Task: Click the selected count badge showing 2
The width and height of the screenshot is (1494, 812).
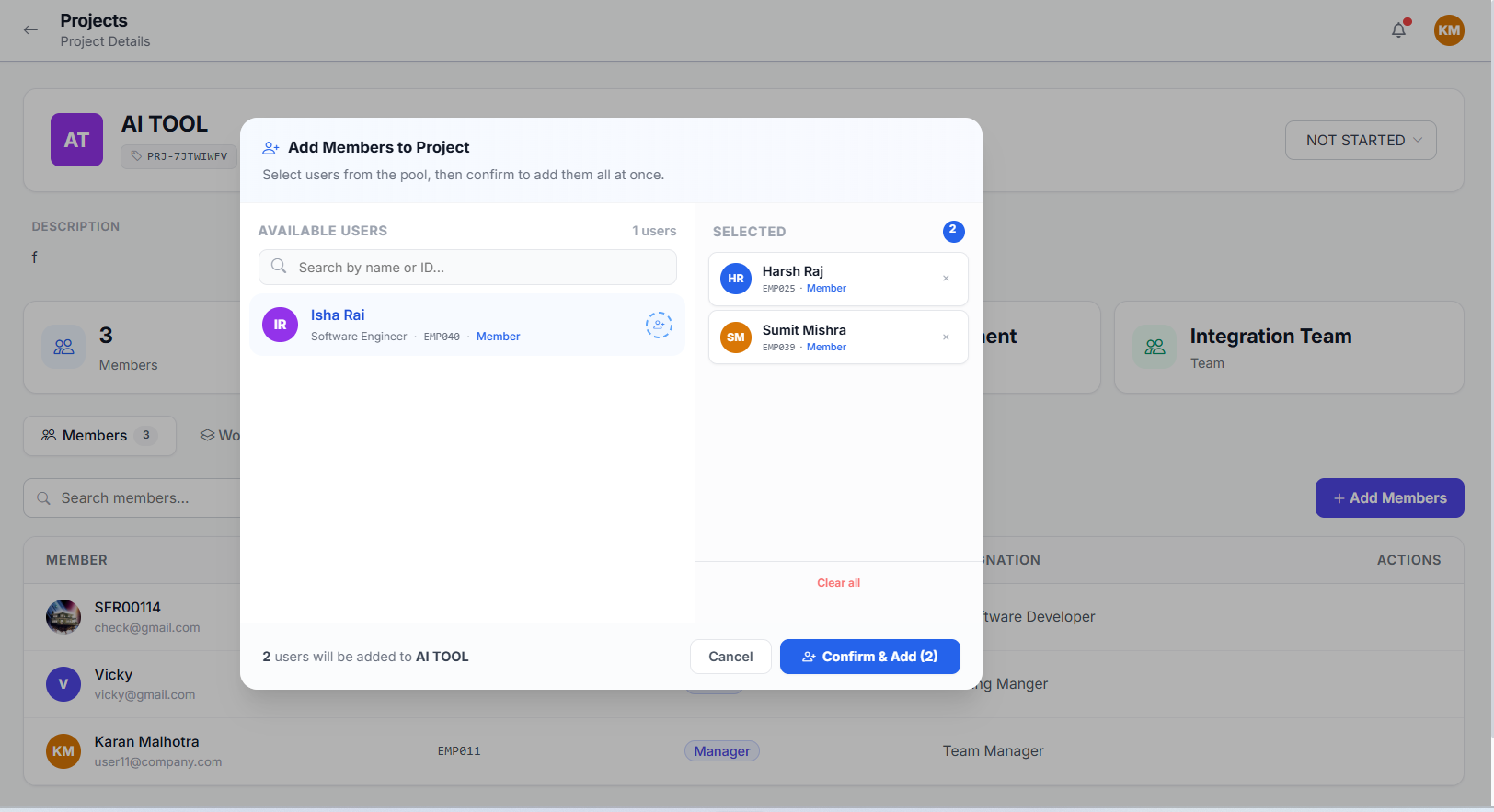Action: coord(953,231)
